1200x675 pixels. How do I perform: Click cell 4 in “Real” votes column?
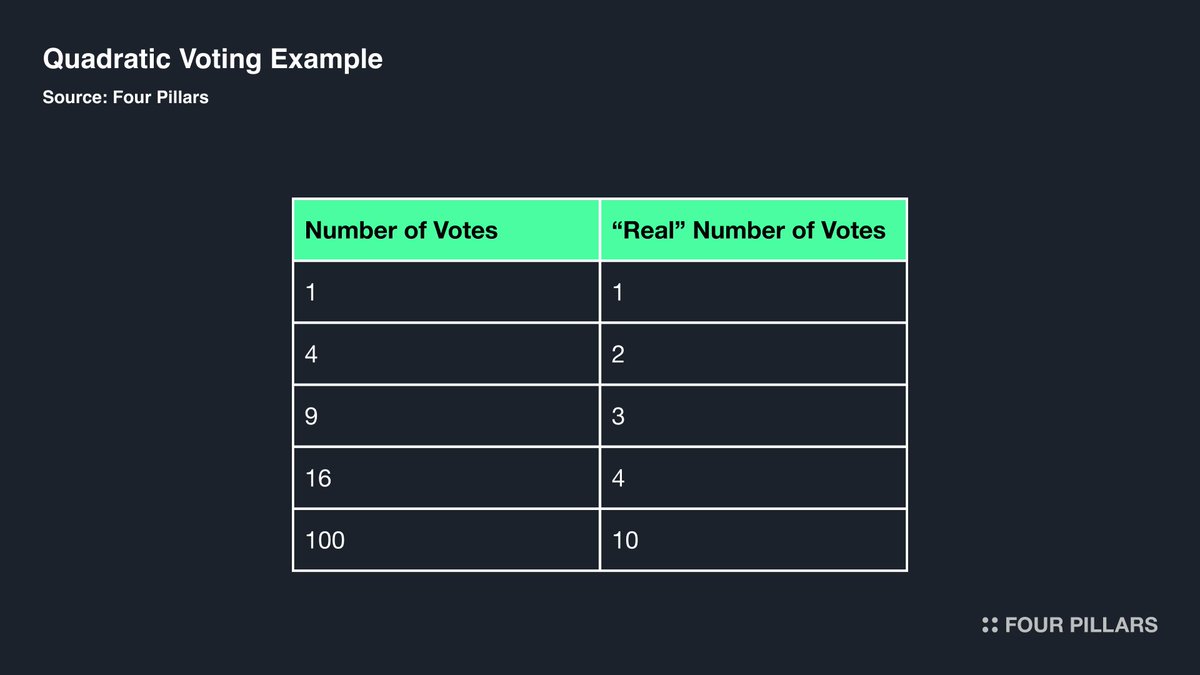click(753, 478)
